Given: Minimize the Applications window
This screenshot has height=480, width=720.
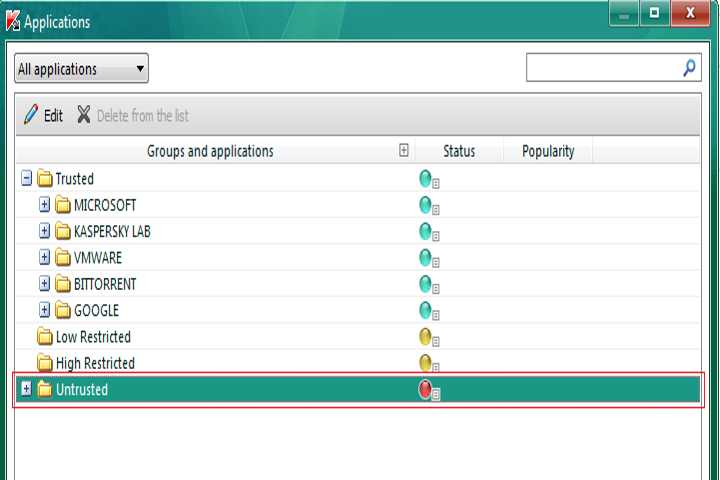Looking at the screenshot, I should point(624,13).
